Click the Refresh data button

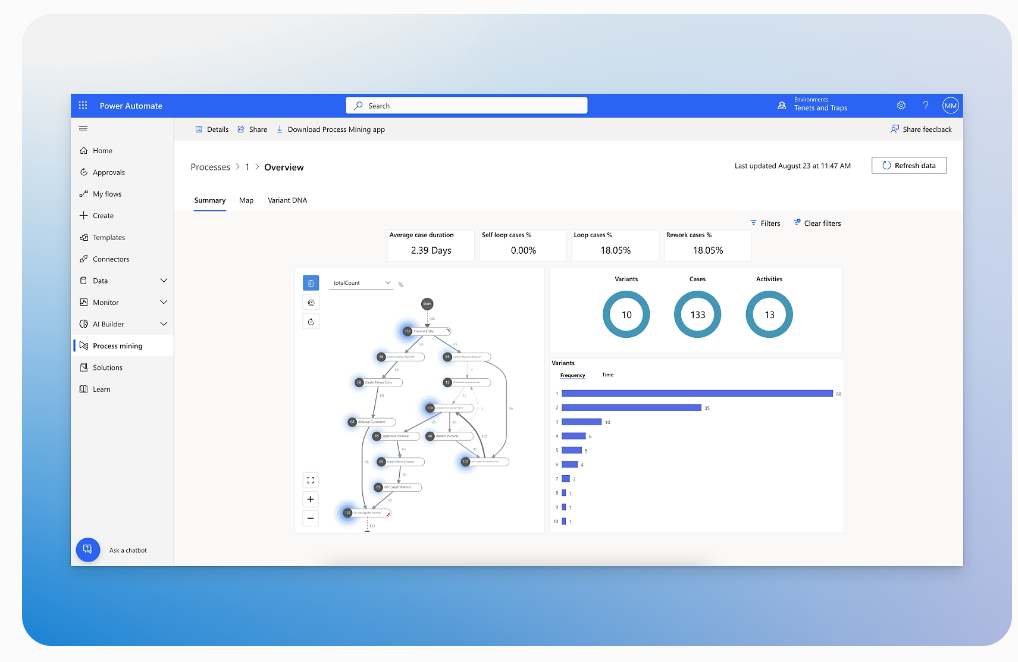tap(908, 165)
